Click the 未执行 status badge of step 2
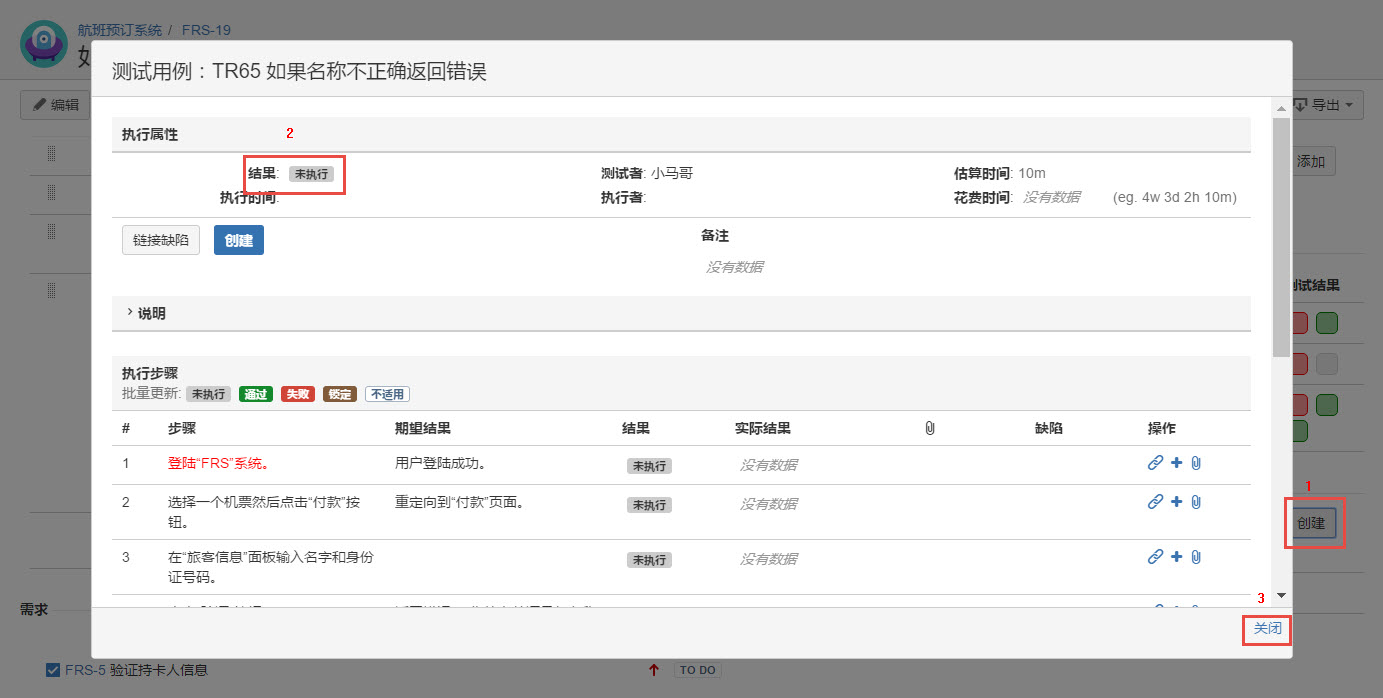The height and width of the screenshot is (698, 1383). click(x=649, y=506)
